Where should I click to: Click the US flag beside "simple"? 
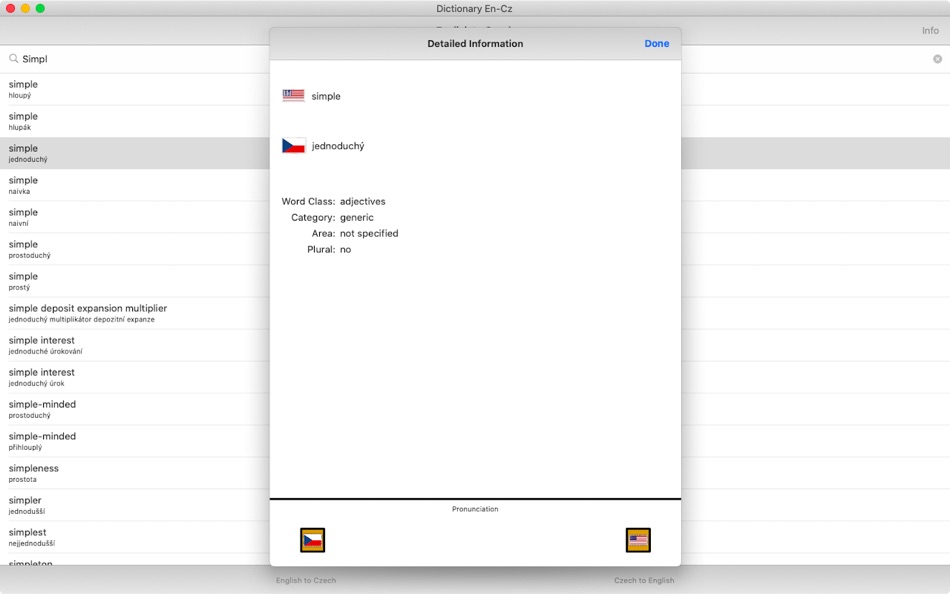pos(292,95)
